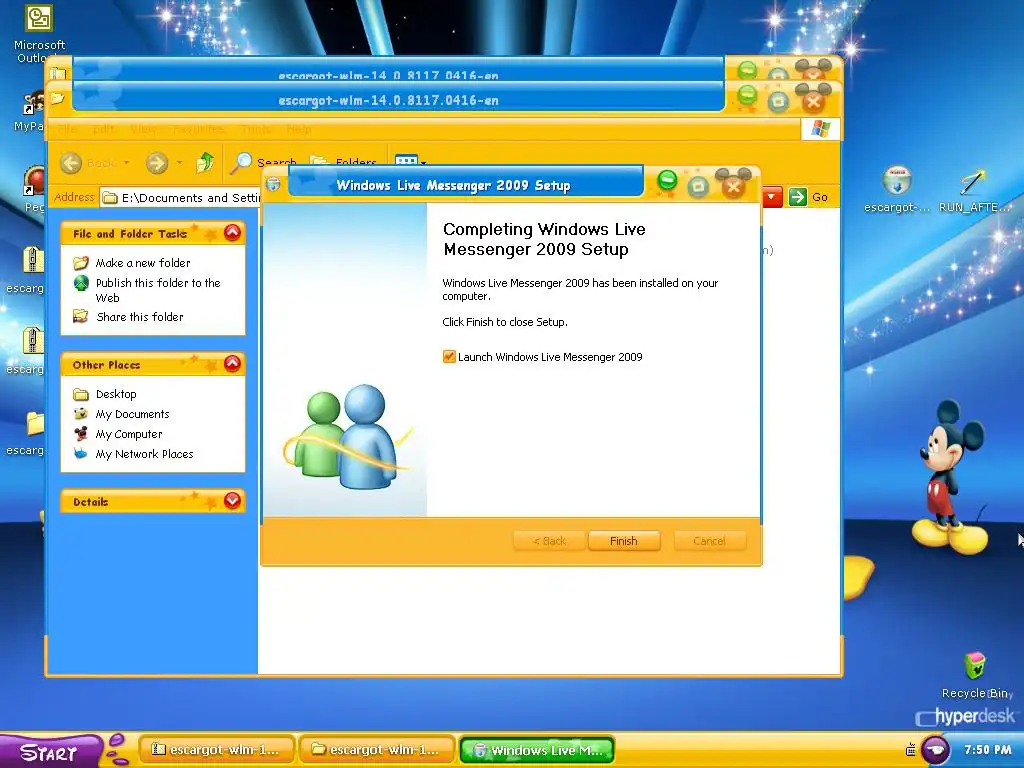
Task: Click the 7:50 PM clock
Action: point(987,750)
